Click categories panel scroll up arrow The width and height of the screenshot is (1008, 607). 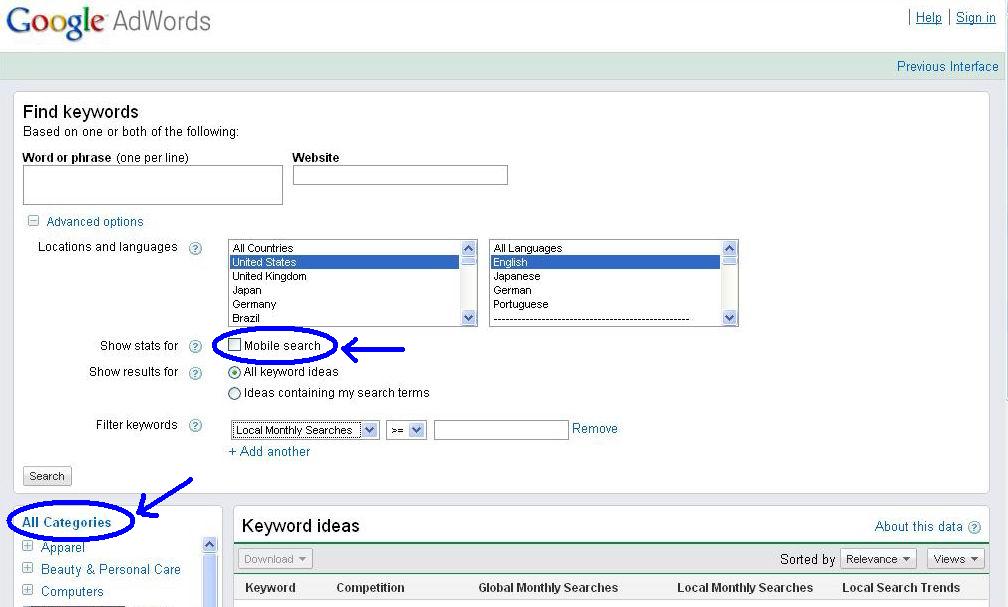coord(210,545)
